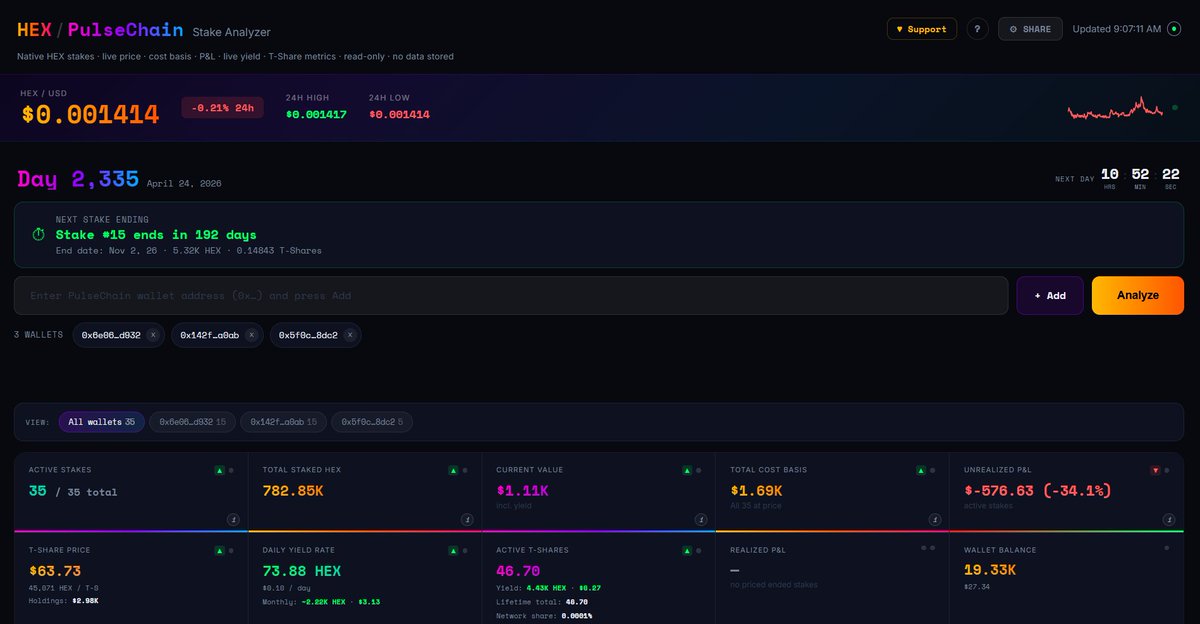Viewport: 1200px width, 624px height.
Task: Click the $1.69K total cost basis value
Action: pos(756,491)
